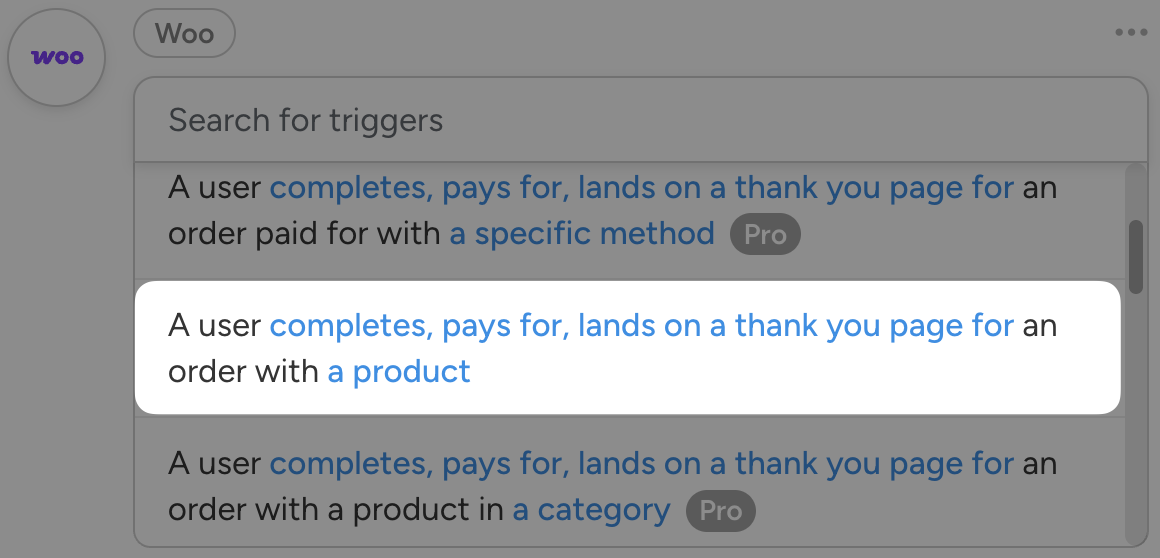Click 'order with a product in' text
The height and width of the screenshot is (558, 1160).
[336, 511]
